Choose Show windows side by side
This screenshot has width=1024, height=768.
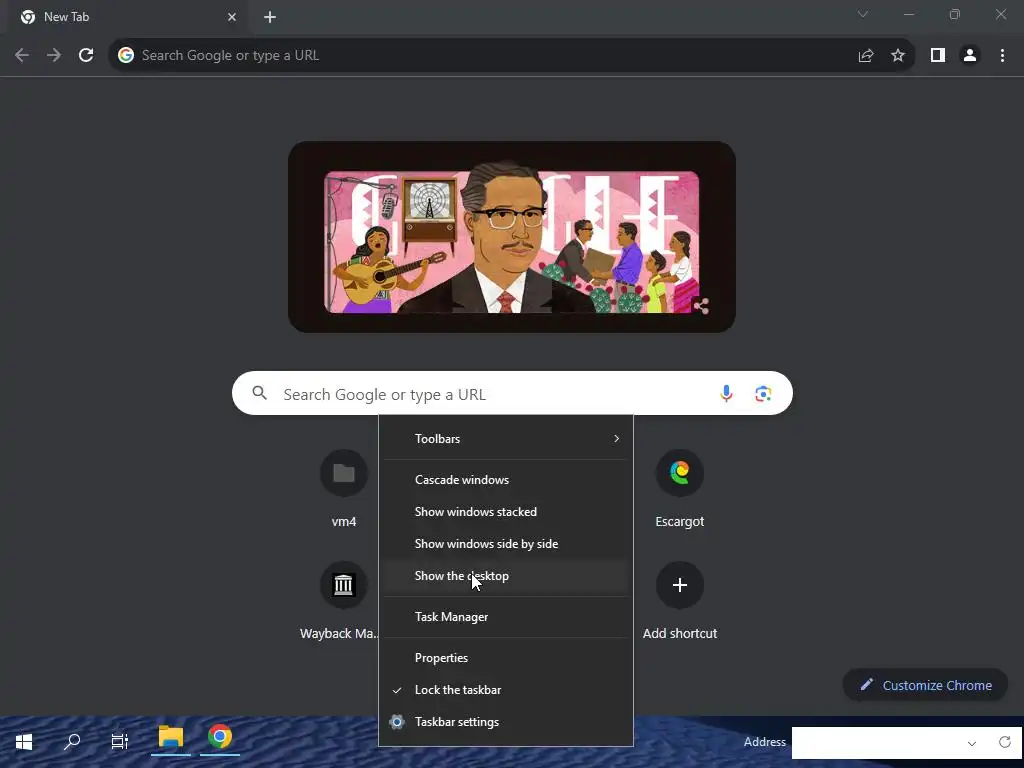(505, 544)
